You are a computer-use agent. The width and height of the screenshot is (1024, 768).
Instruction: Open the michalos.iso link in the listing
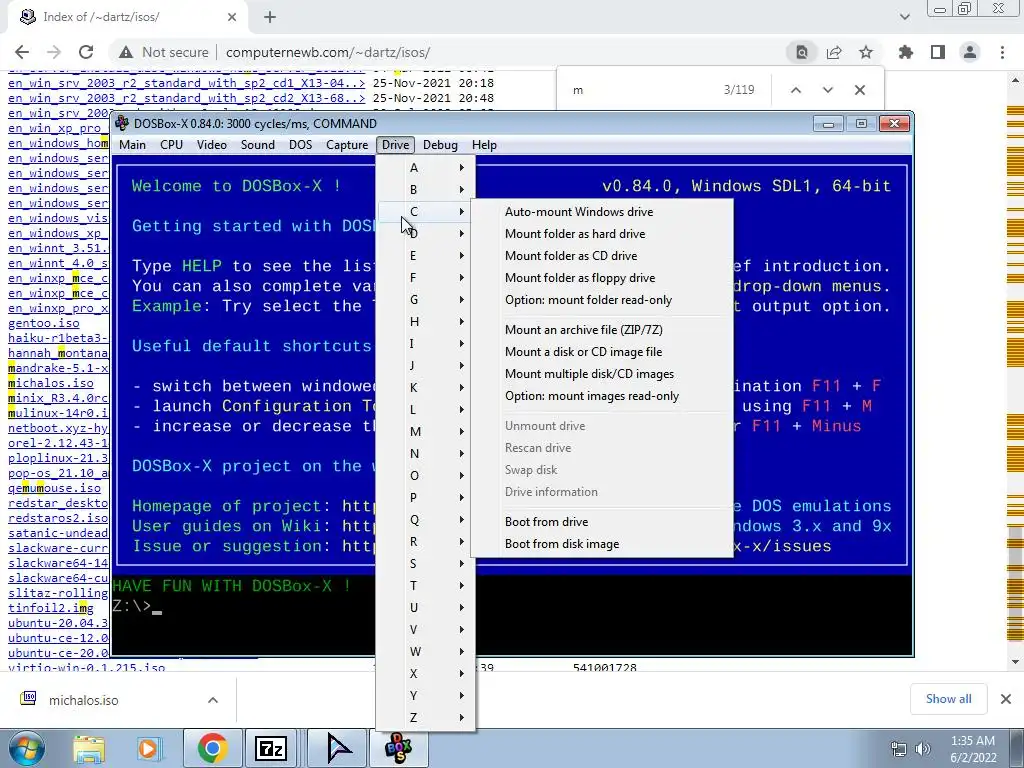click(51, 383)
